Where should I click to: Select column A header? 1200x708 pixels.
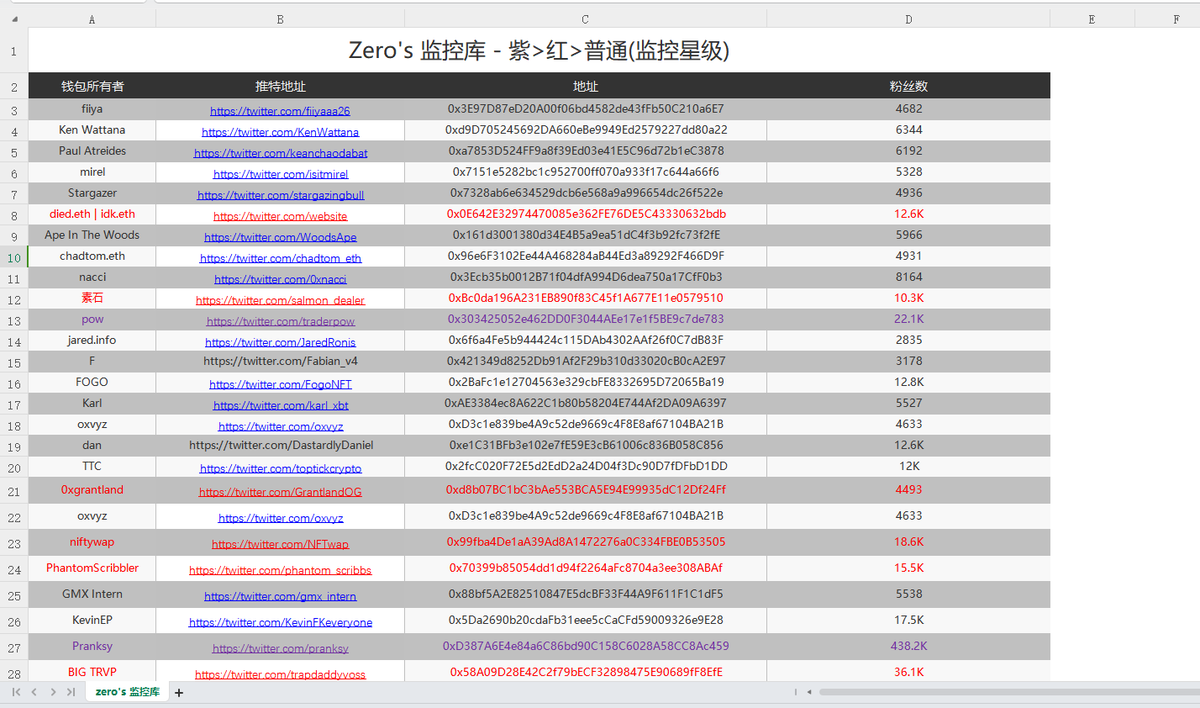[x=92, y=19]
